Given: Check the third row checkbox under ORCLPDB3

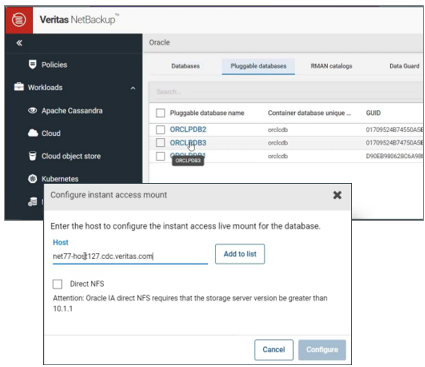Looking at the screenshot, I should [x=160, y=156].
